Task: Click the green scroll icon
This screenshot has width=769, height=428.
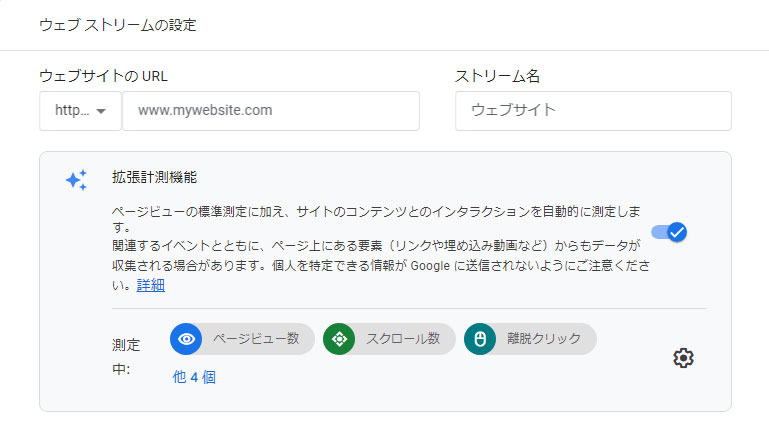Action: click(339, 339)
